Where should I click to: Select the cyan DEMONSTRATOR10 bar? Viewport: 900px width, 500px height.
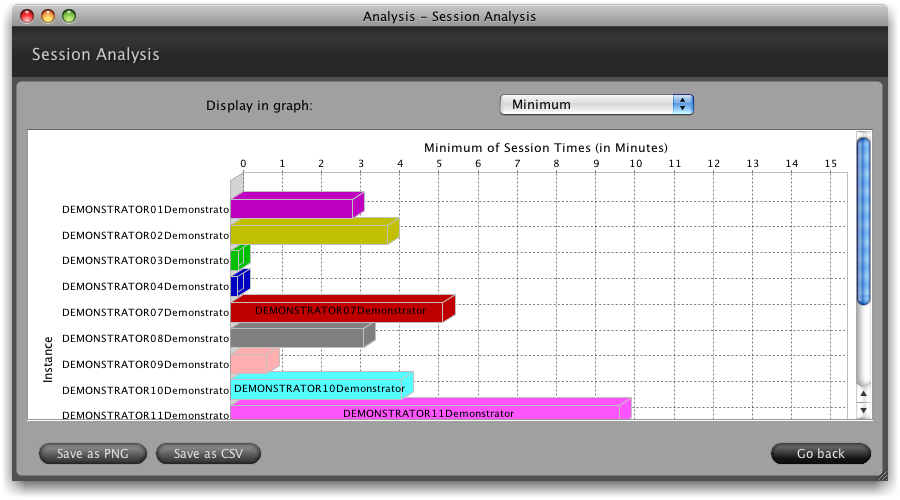318,387
